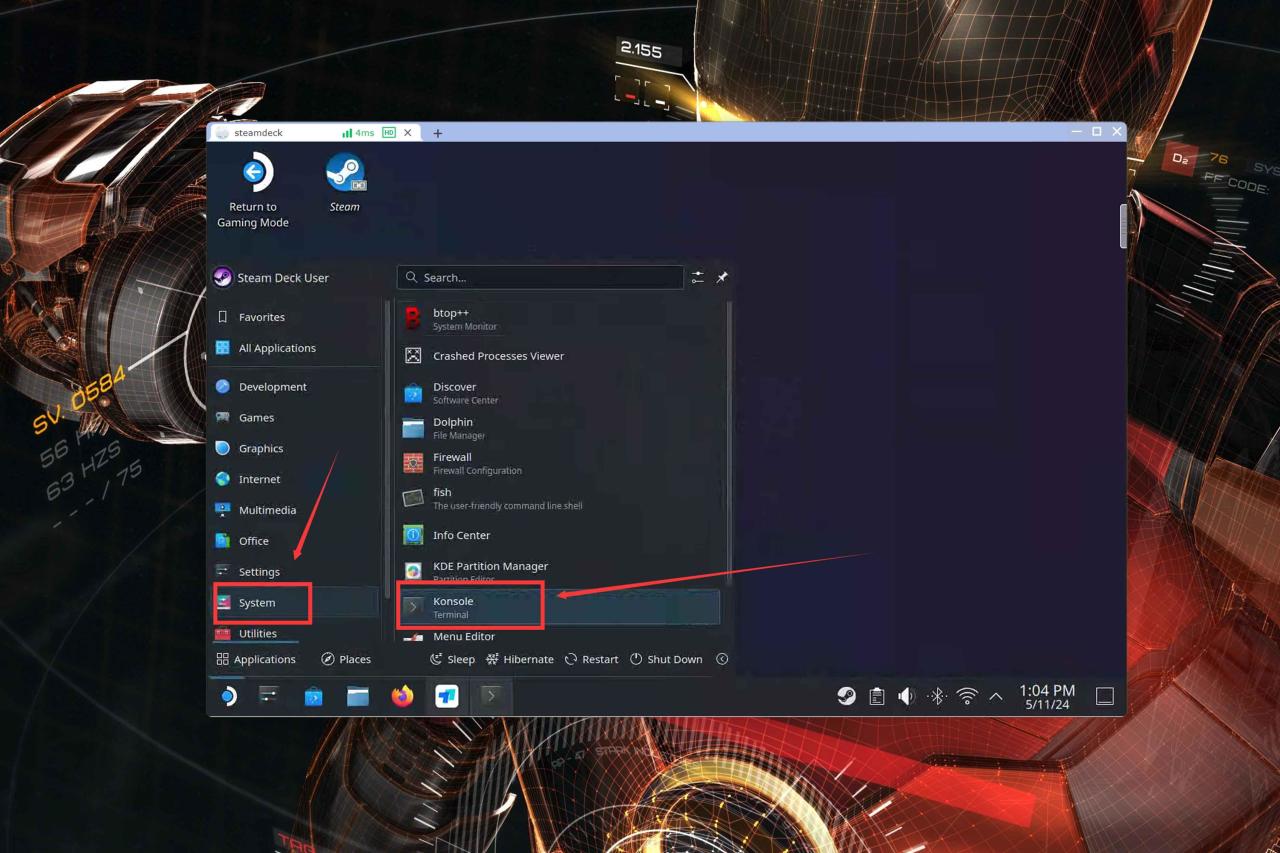The height and width of the screenshot is (853, 1280).
Task: Open the Bluetooth tray icon
Action: (937, 696)
